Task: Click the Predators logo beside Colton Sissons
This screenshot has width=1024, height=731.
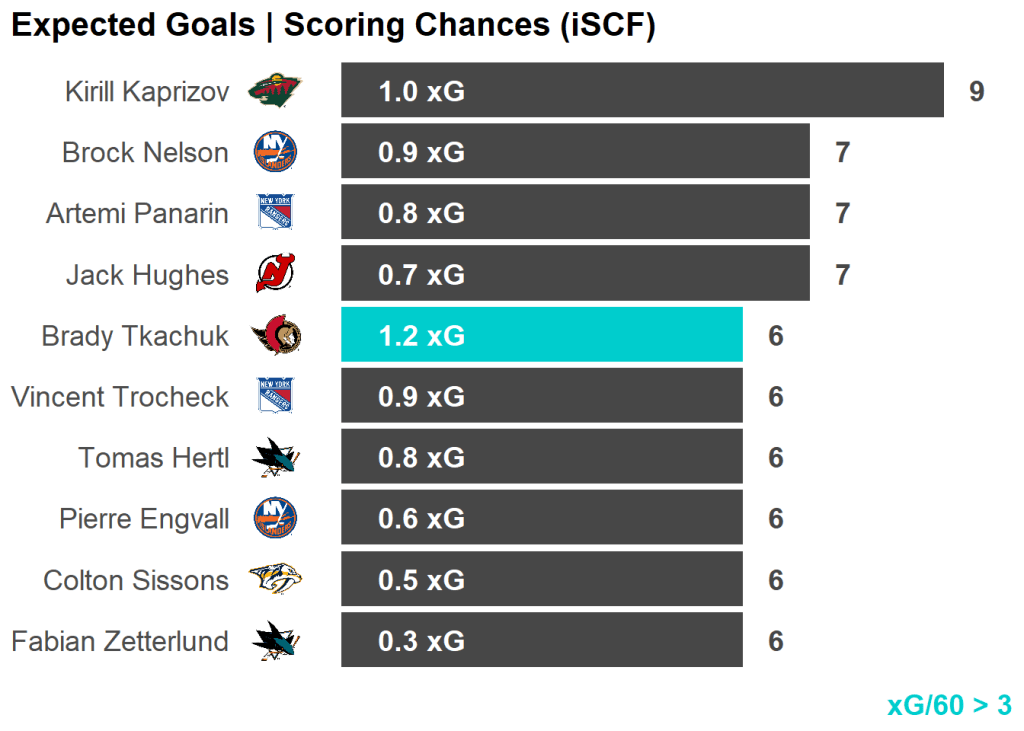Action: (275, 580)
